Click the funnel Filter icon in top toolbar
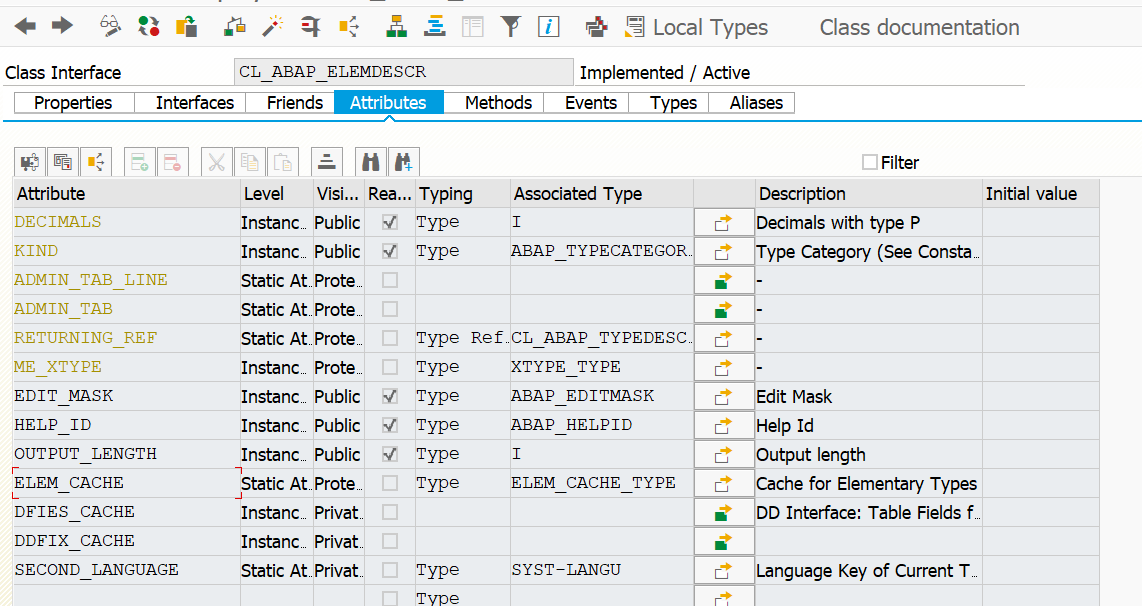Viewport: 1142px width, 606px height. (511, 27)
